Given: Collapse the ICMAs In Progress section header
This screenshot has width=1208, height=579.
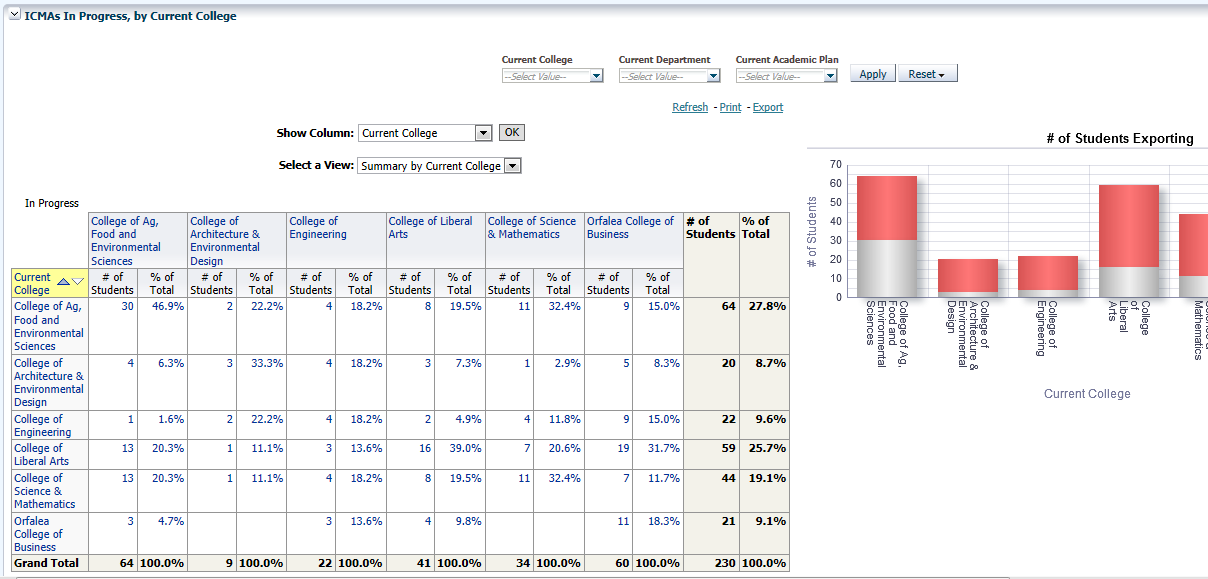Looking at the screenshot, I should point(14,15).
